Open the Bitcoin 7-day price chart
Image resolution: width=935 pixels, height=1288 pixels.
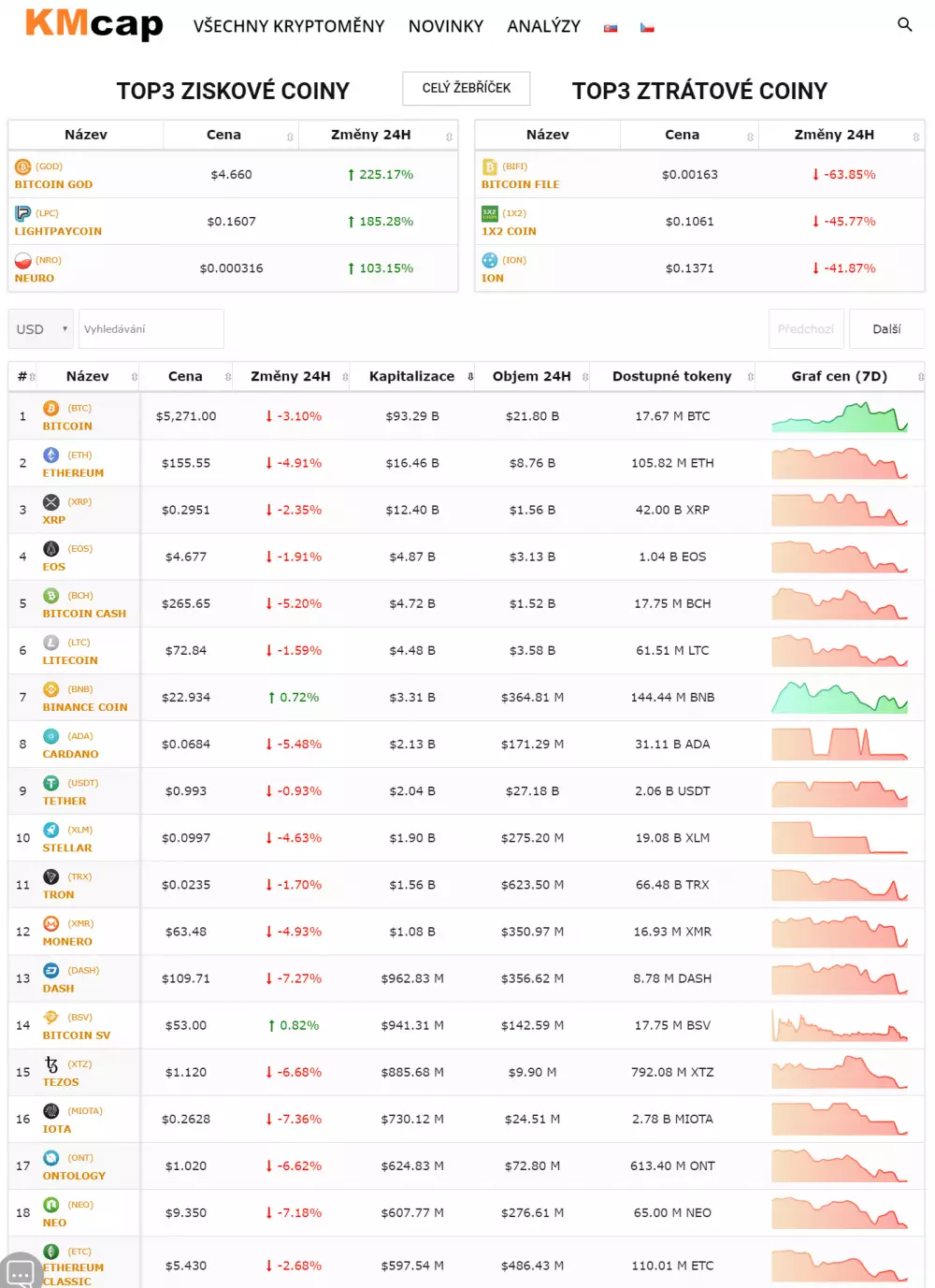[x=839, y=417]
